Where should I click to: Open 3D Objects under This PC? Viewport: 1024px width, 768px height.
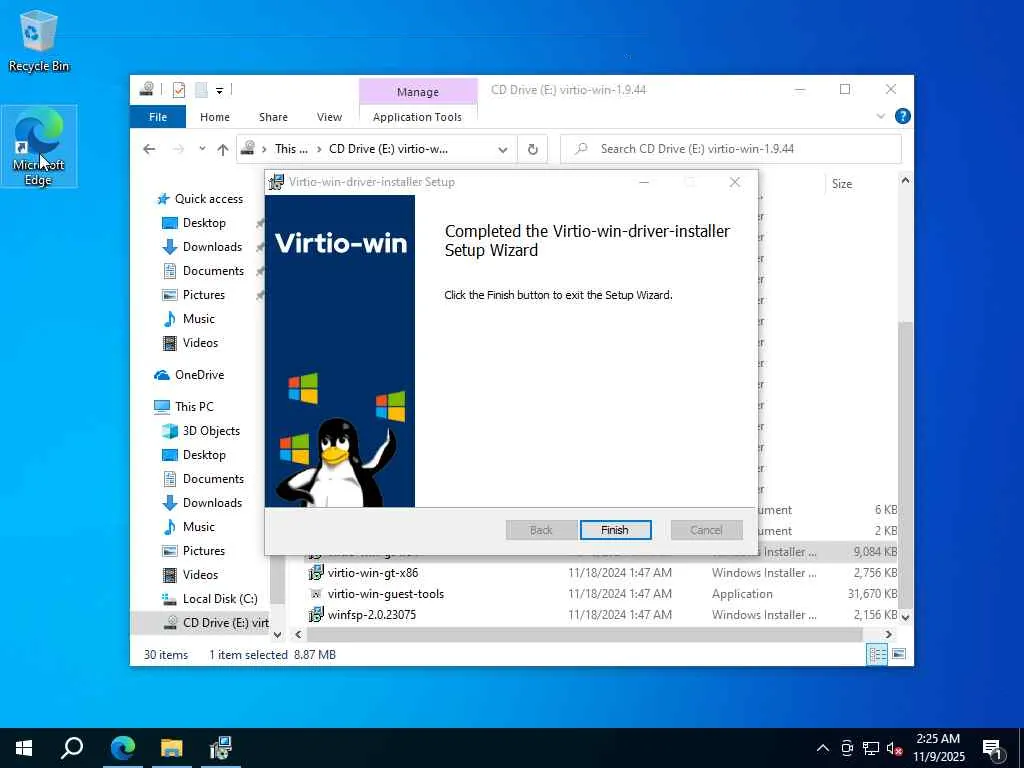[x=211, y=431]
